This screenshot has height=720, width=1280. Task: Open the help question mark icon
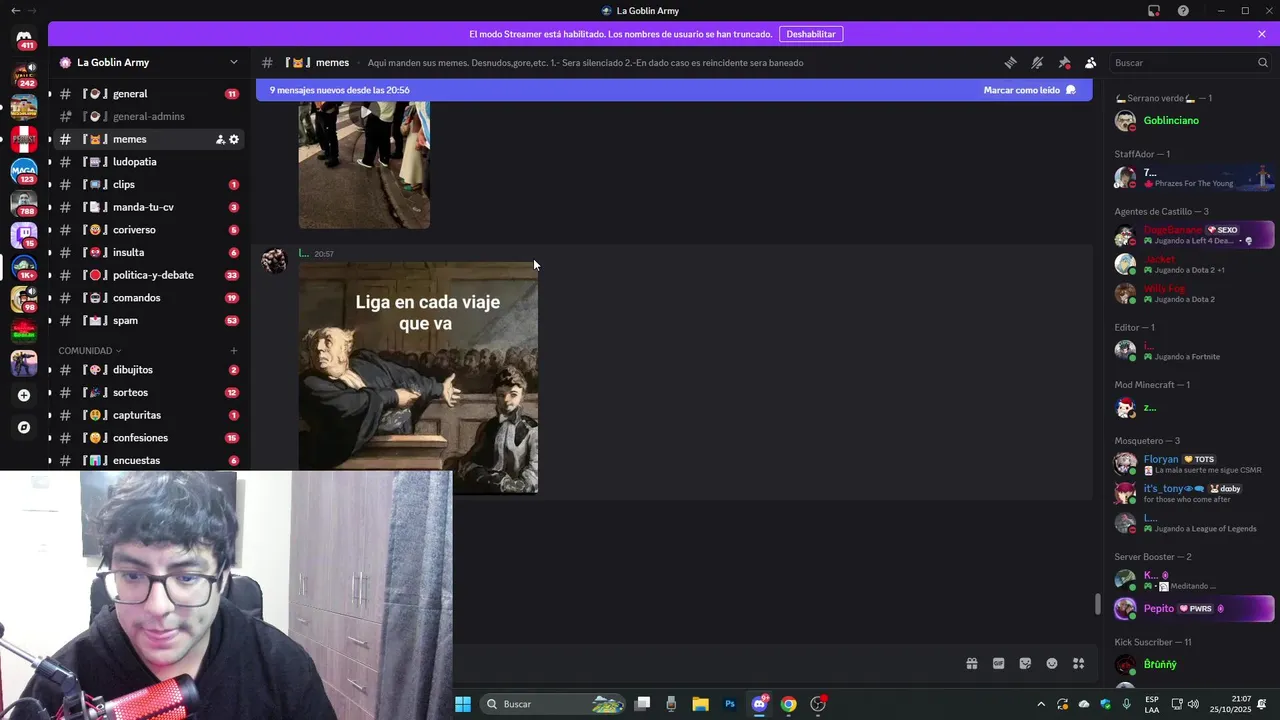coord(1183,11)
